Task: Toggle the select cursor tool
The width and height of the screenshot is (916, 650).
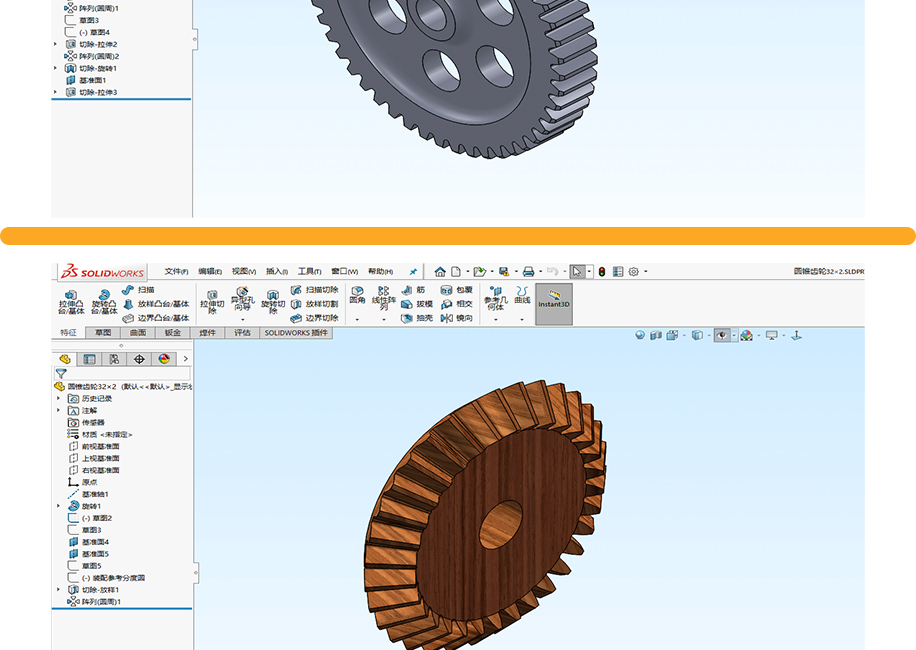Action: pyautogui.click(x=577, y=272)
